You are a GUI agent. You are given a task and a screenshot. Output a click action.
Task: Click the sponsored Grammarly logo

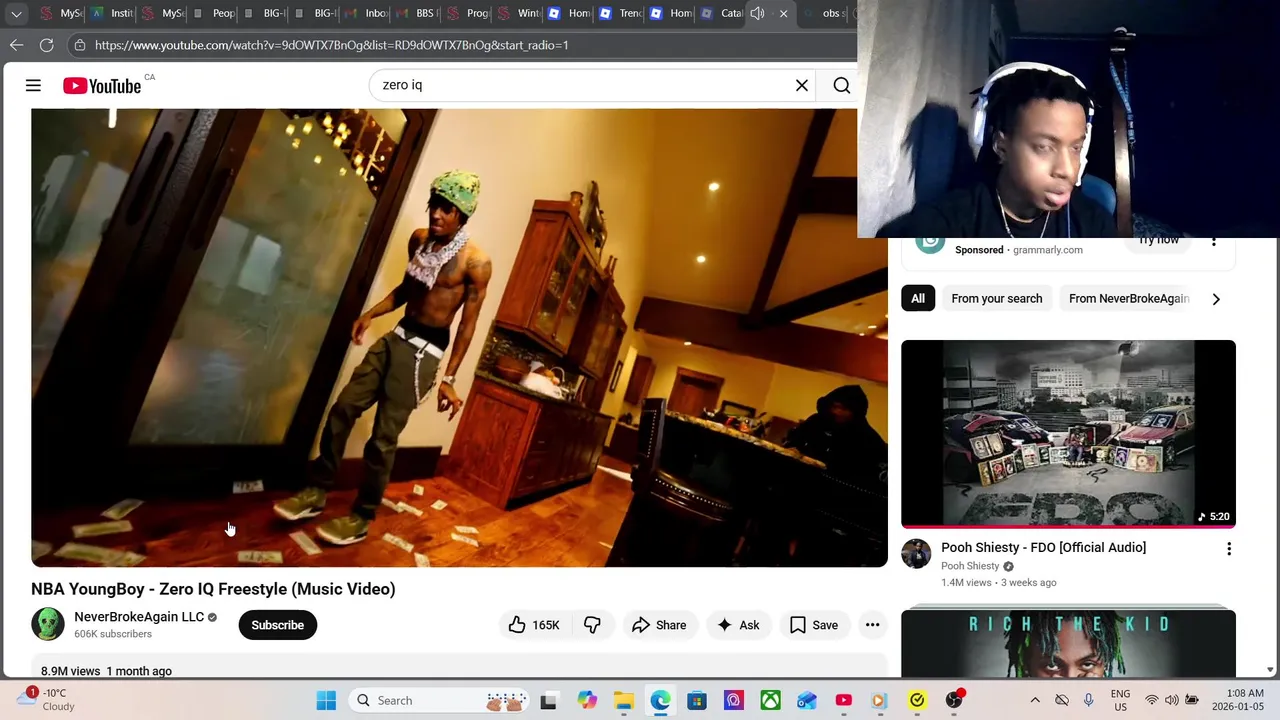pos(930,244)
